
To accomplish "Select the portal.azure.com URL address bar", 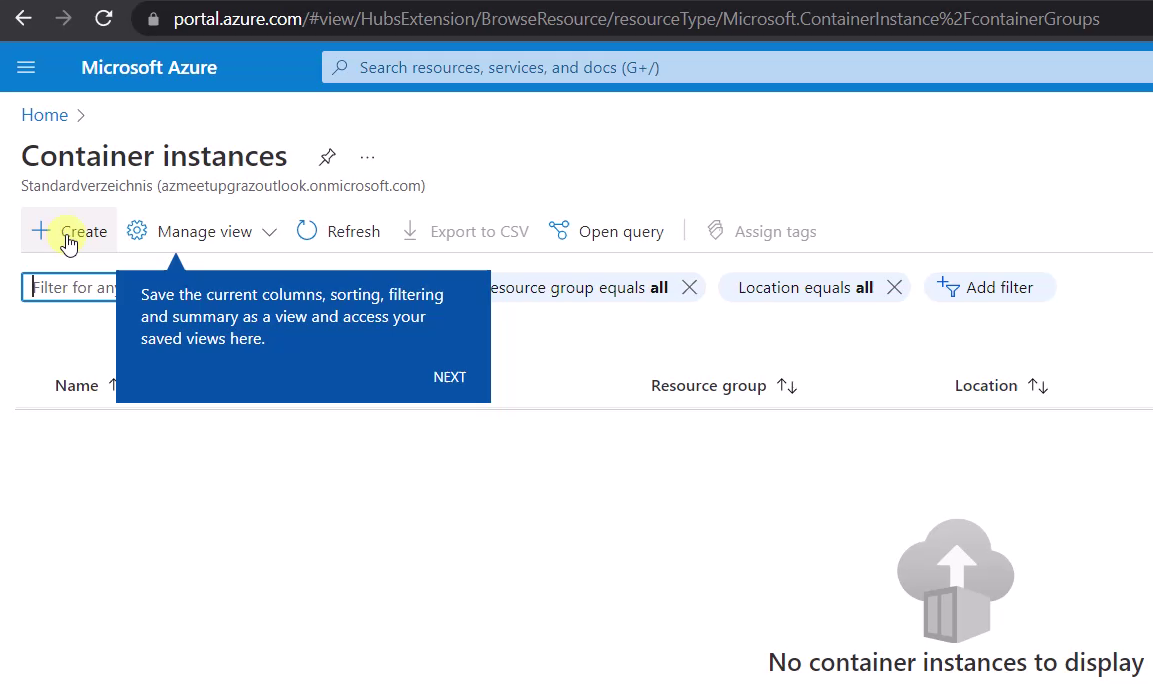I will click(x=636, y=19).
